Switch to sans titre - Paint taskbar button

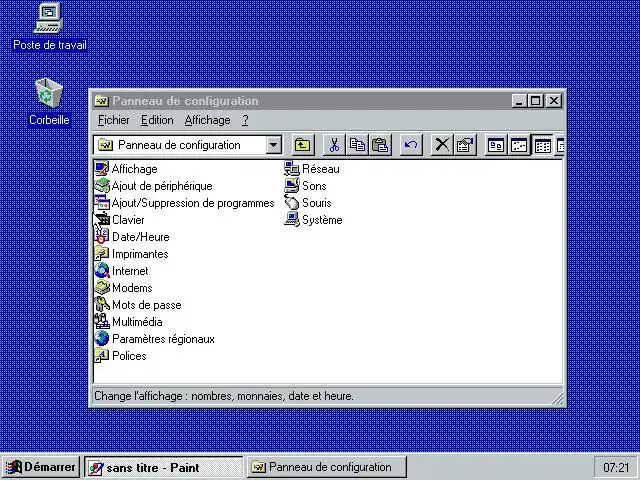(163, 467)
